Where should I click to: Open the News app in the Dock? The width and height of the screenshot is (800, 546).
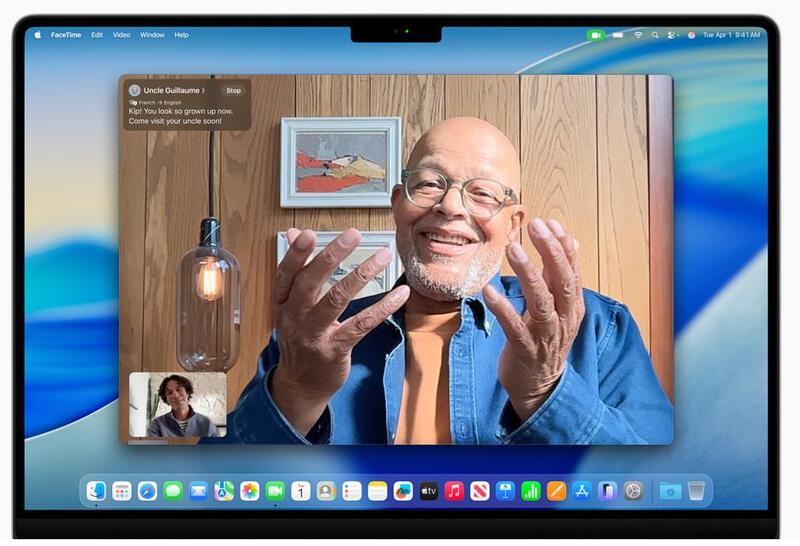480,491
